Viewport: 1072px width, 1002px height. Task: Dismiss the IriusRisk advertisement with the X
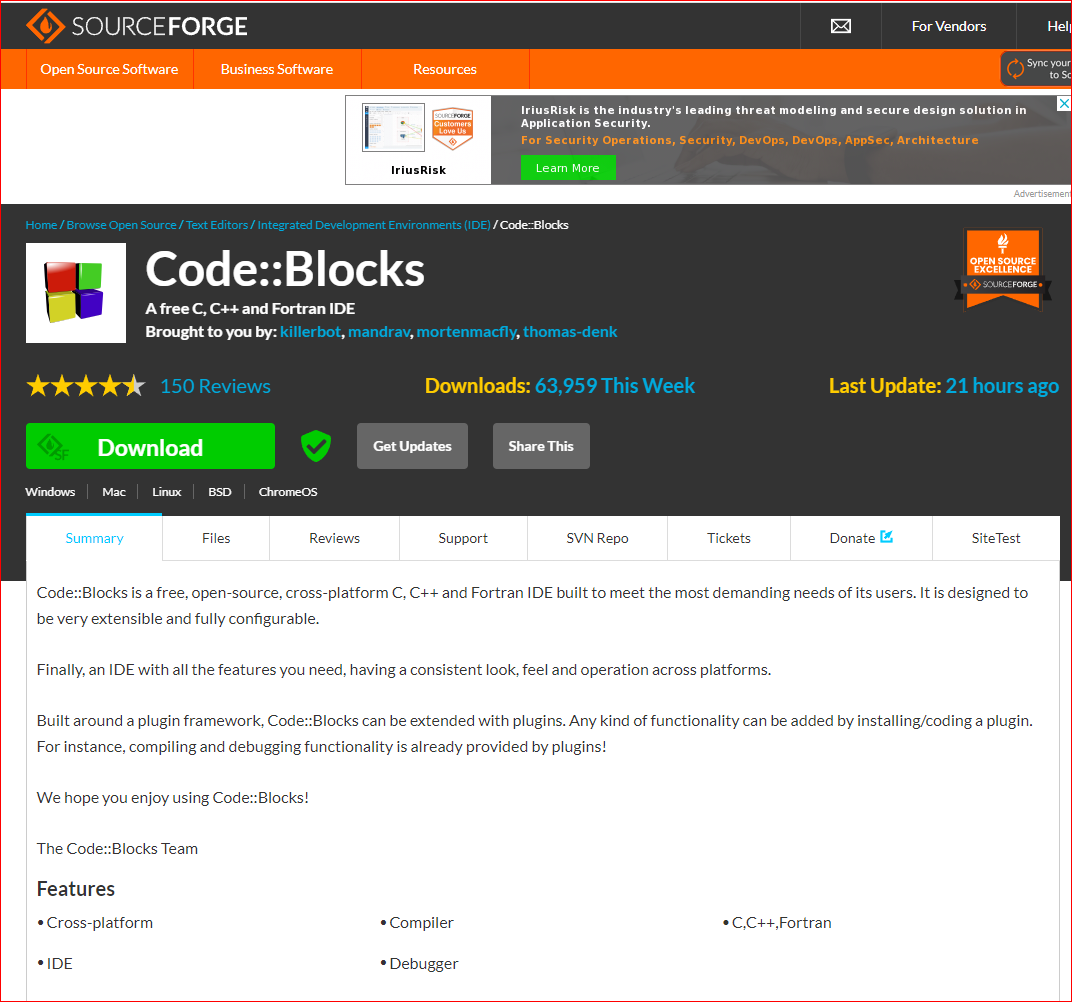click(1064, 103)
